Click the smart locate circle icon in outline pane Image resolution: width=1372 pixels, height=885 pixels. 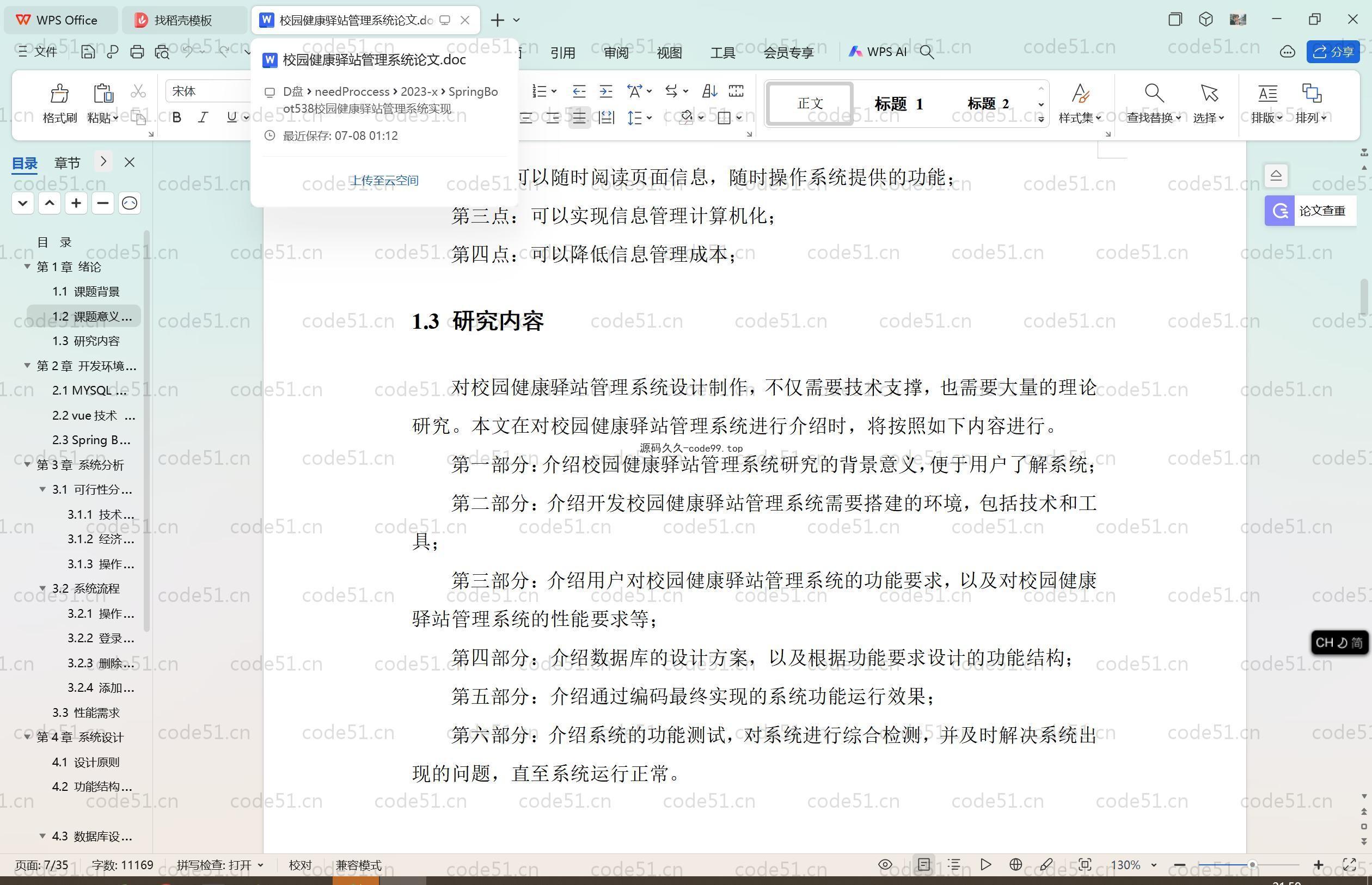coord(130,203)
